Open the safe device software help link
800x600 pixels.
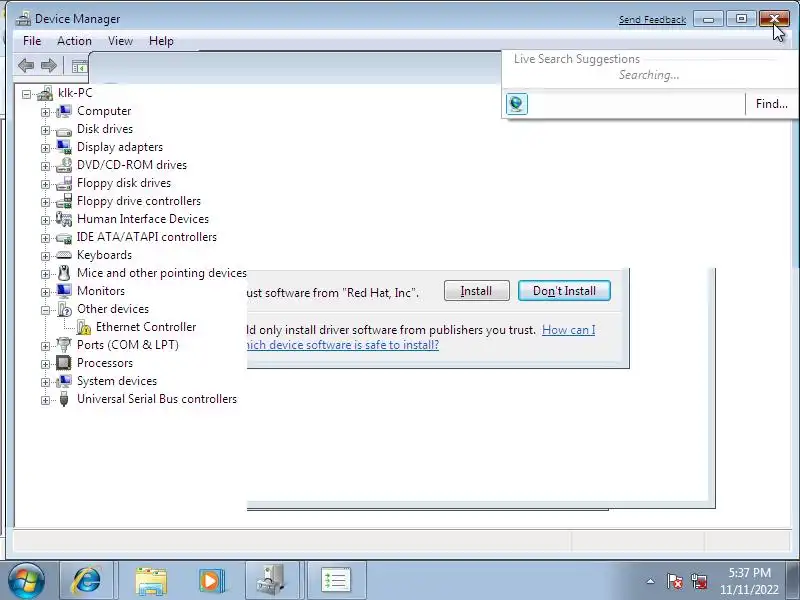342,345
